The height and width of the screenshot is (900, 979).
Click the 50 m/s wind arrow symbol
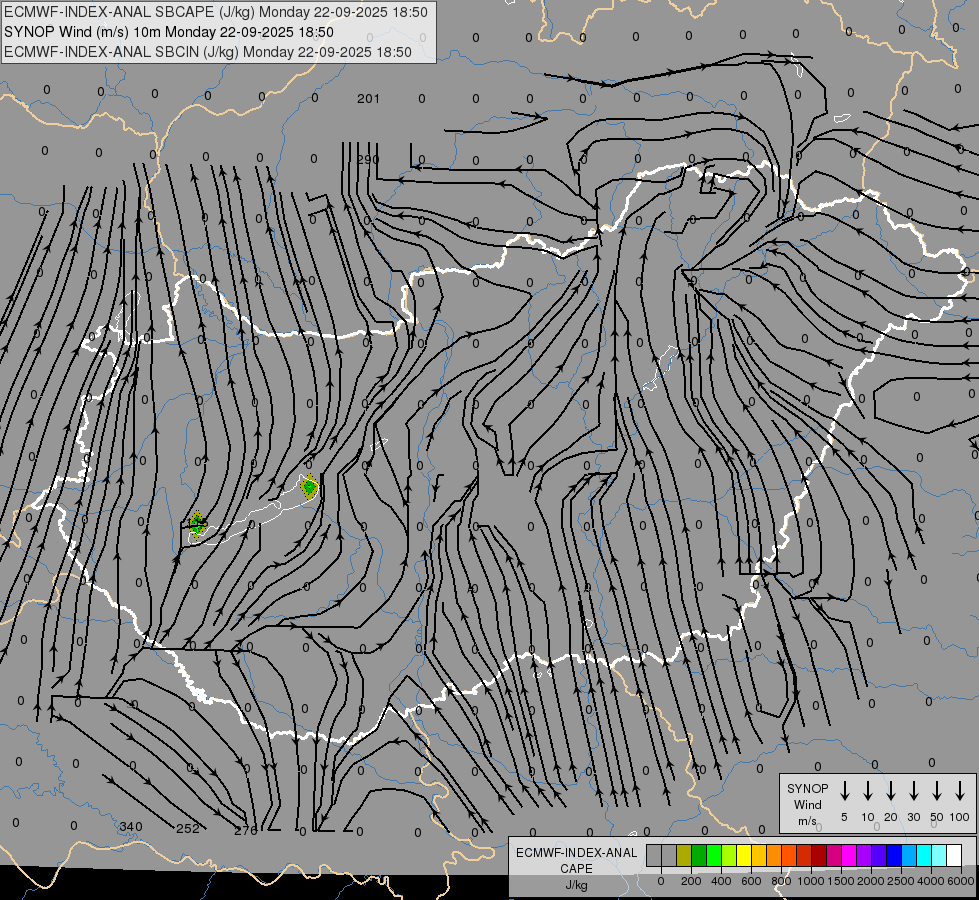tap(937, 791)
